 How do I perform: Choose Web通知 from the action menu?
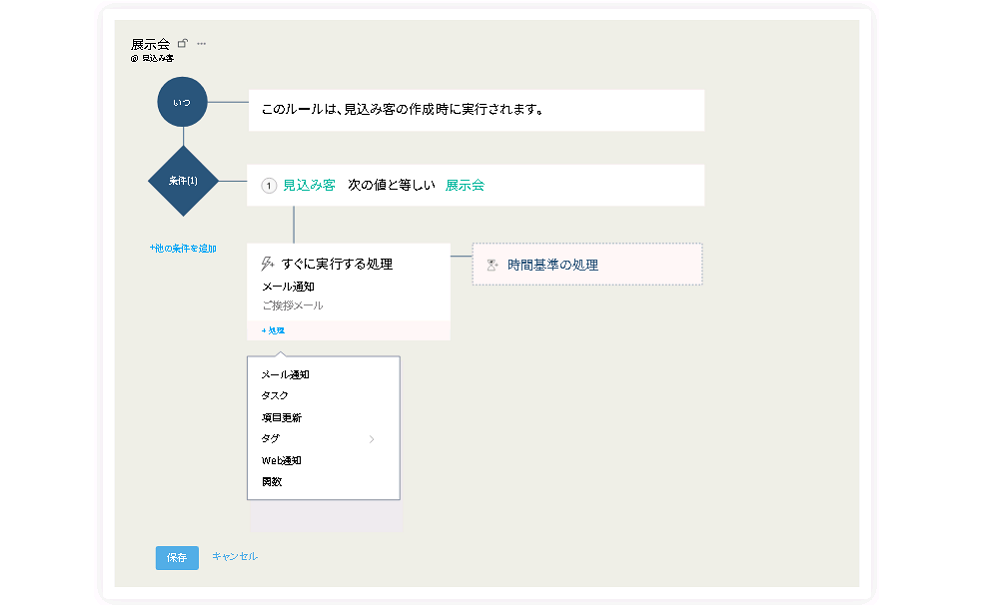[x=281, y=460]
